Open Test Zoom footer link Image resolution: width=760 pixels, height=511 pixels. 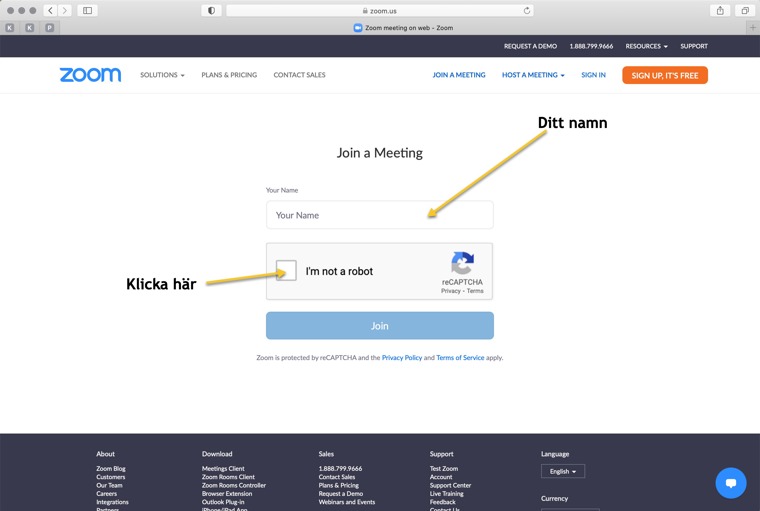click(x=443, y=468)
